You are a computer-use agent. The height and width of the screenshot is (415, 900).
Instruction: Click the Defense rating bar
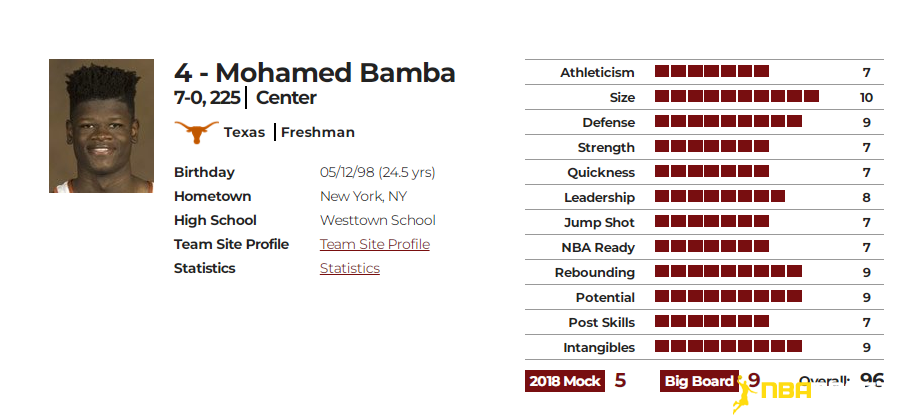click(x=728, y=121)
